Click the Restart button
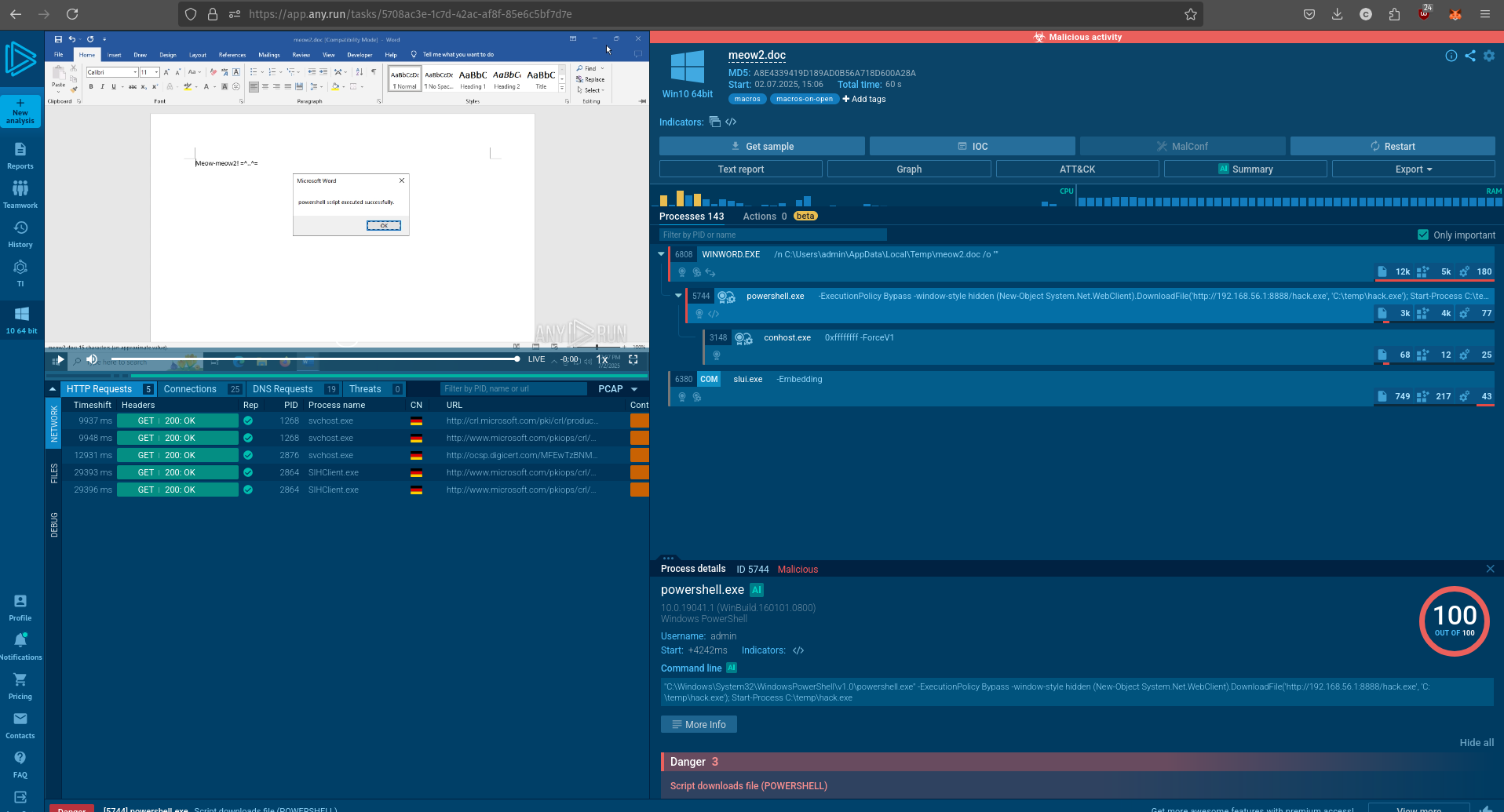This screenshot has width=1504, height=812. (x=1393, y=146)
